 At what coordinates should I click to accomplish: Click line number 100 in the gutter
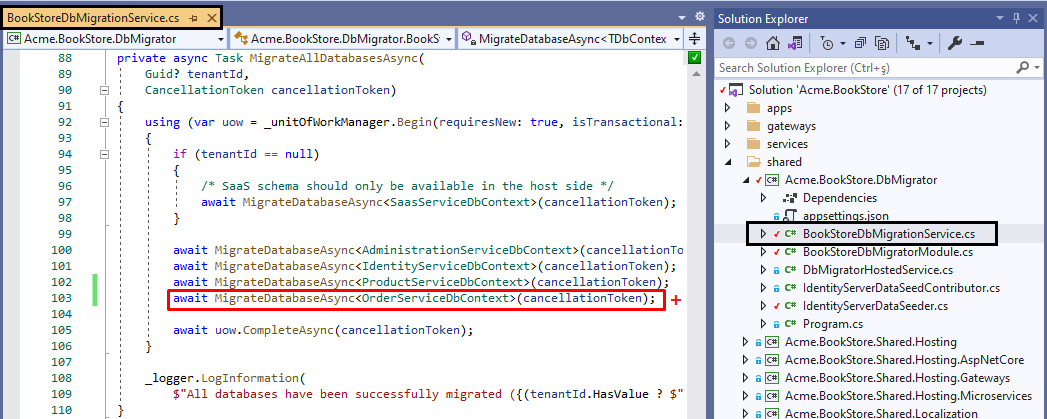(x=61, y=251)
